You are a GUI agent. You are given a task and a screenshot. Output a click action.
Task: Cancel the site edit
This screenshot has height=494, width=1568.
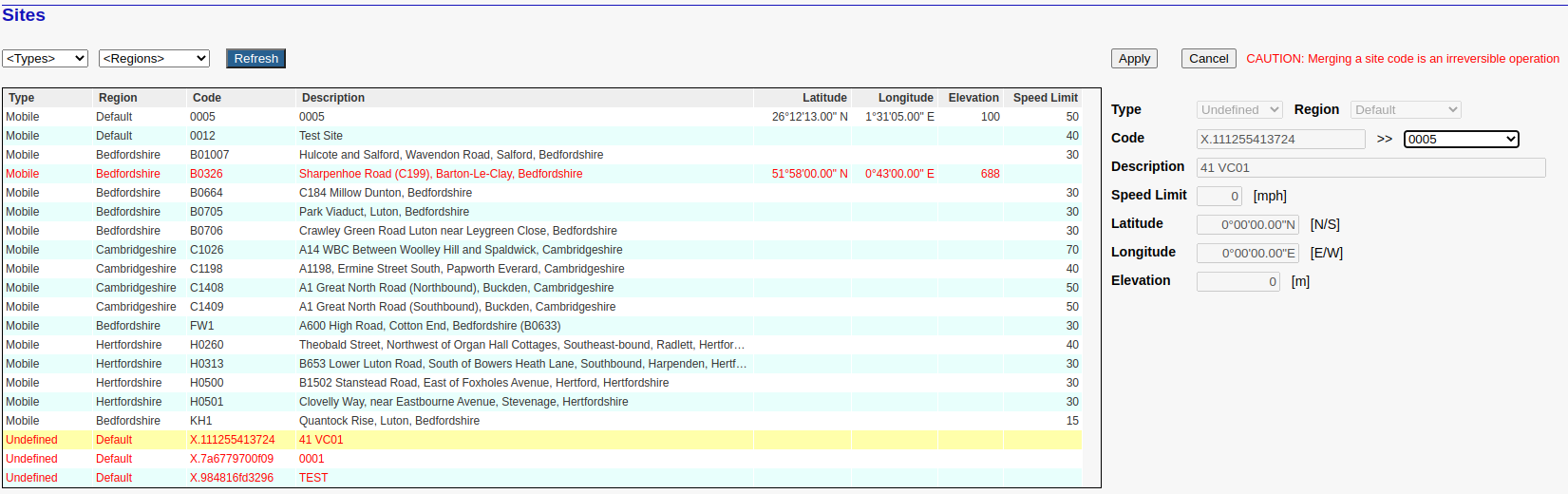click(x=1208, y=59)
